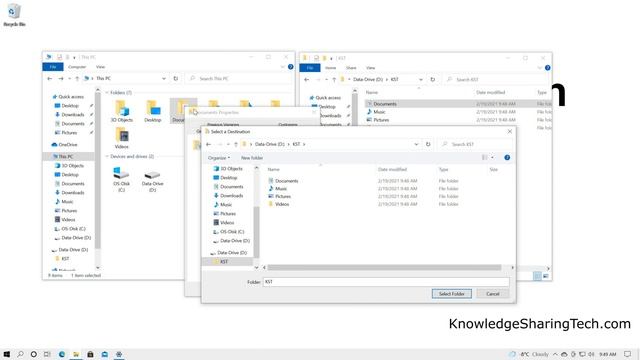
Task: Select Data-Drive (D:) drive icon in This PC
Action: point(152,180)
